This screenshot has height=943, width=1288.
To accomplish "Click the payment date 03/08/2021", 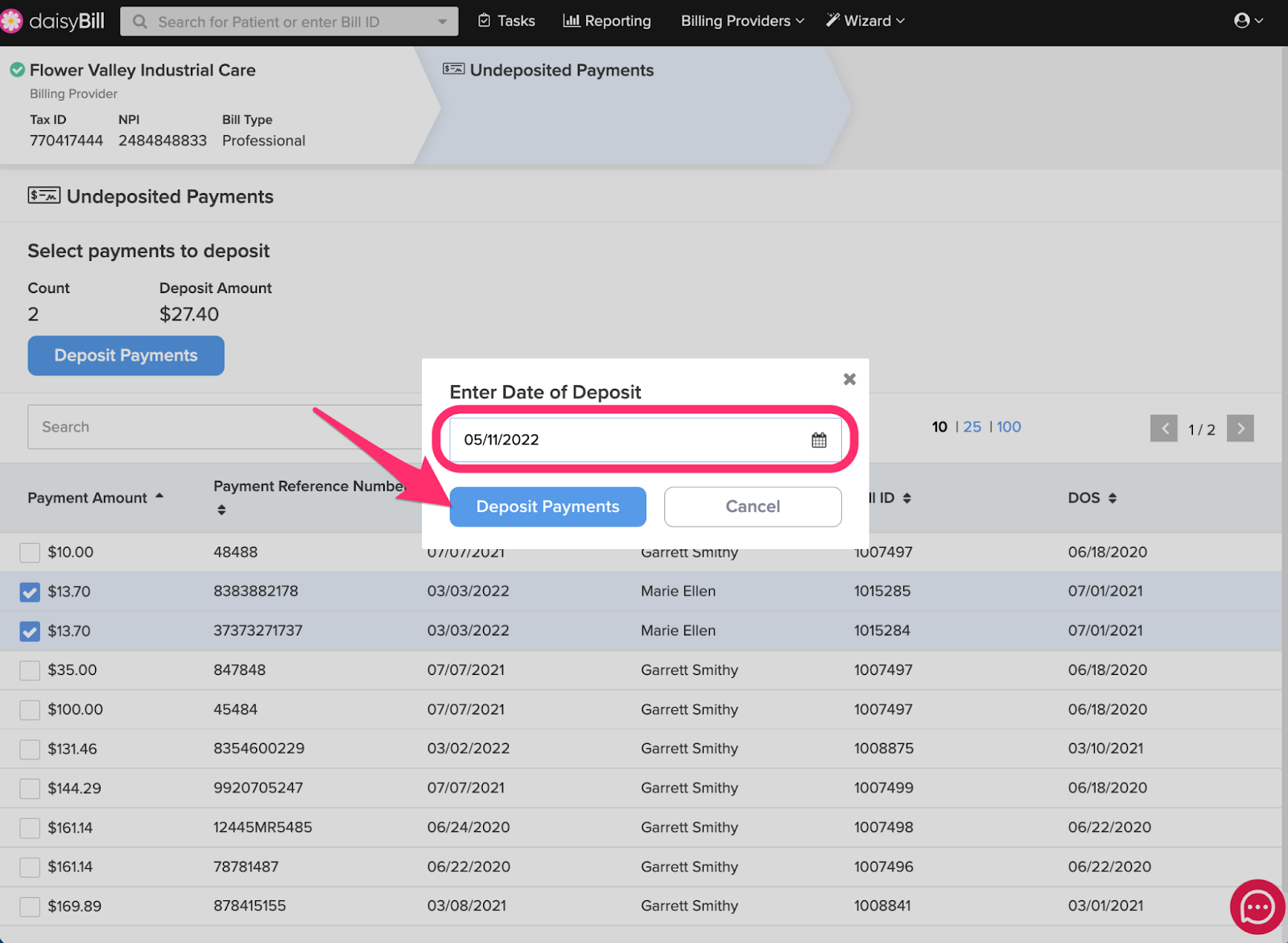I will point(467,906).
